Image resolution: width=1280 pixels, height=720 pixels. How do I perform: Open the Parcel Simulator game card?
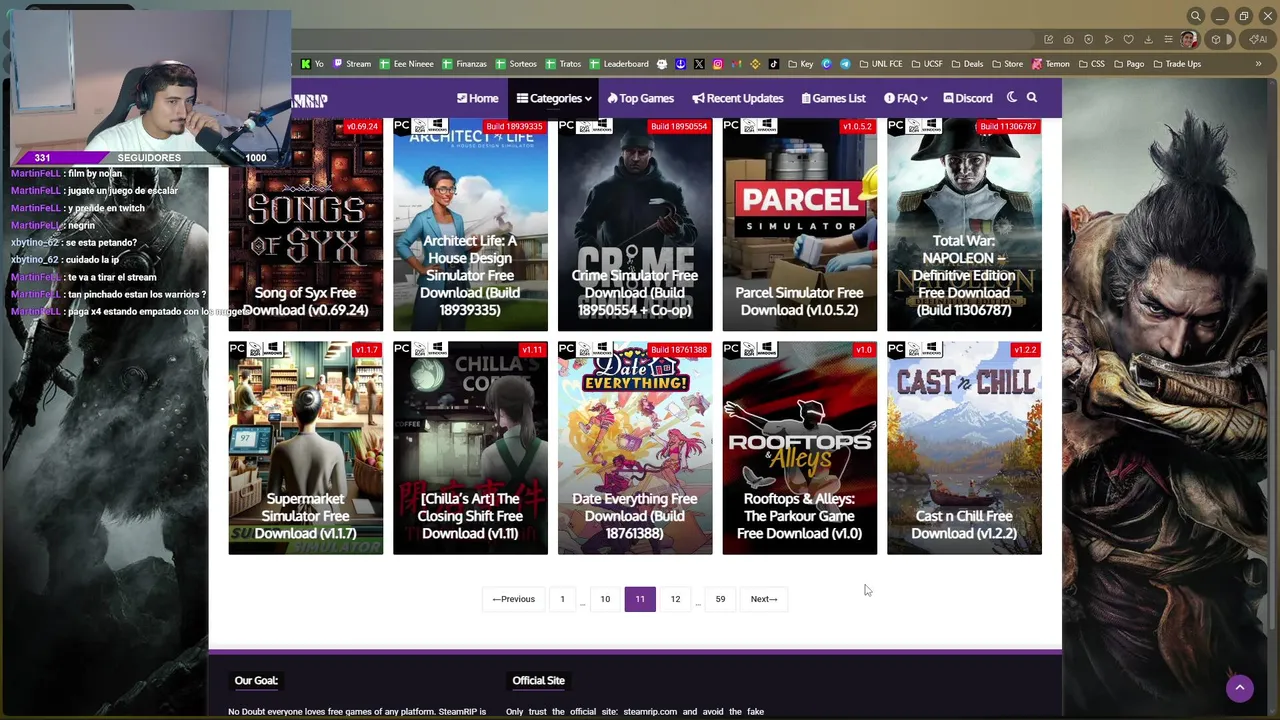pyautogui.click(x=799, y=225)
